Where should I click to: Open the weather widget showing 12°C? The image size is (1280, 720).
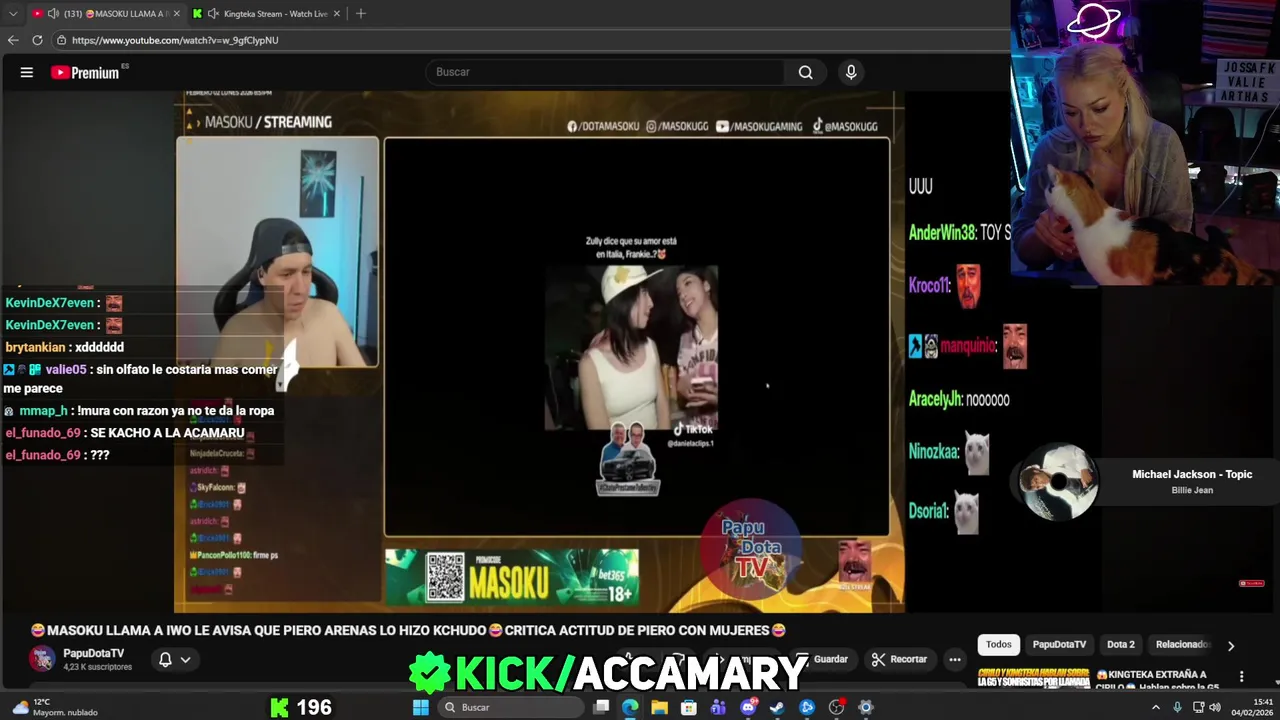coord(55,707)
